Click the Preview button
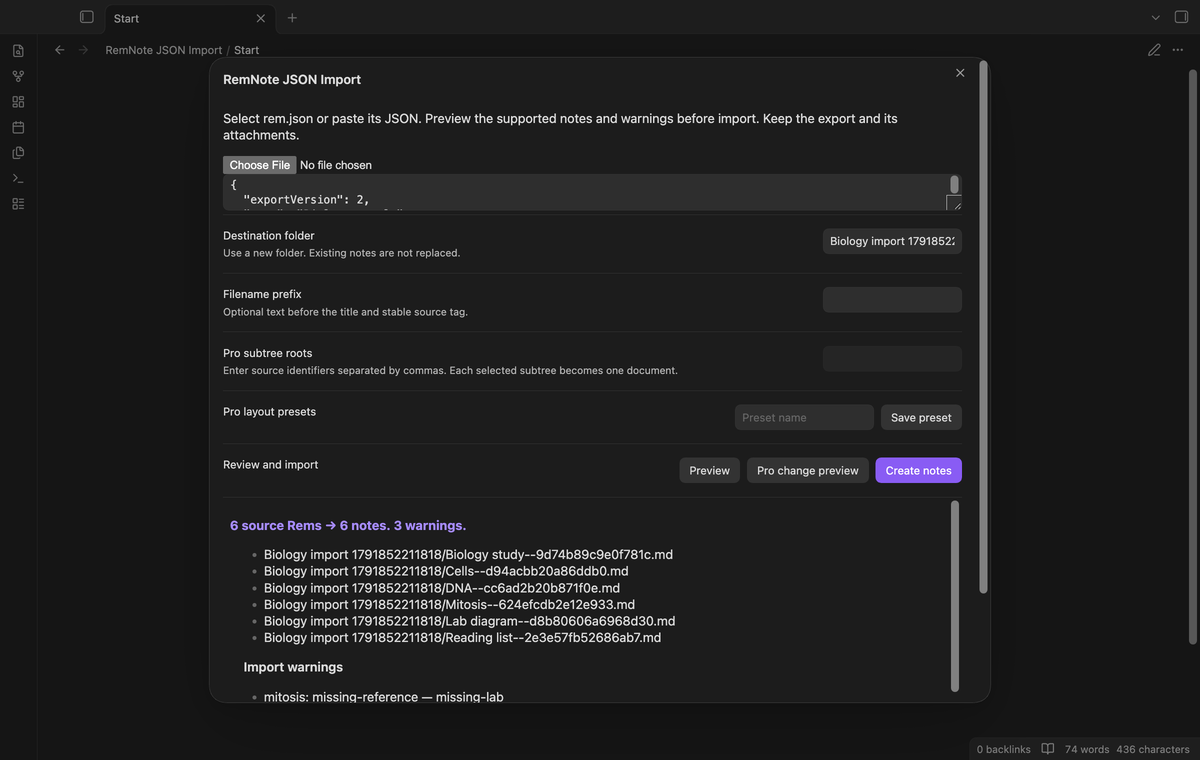The image size is (1200, 760). 709,470
